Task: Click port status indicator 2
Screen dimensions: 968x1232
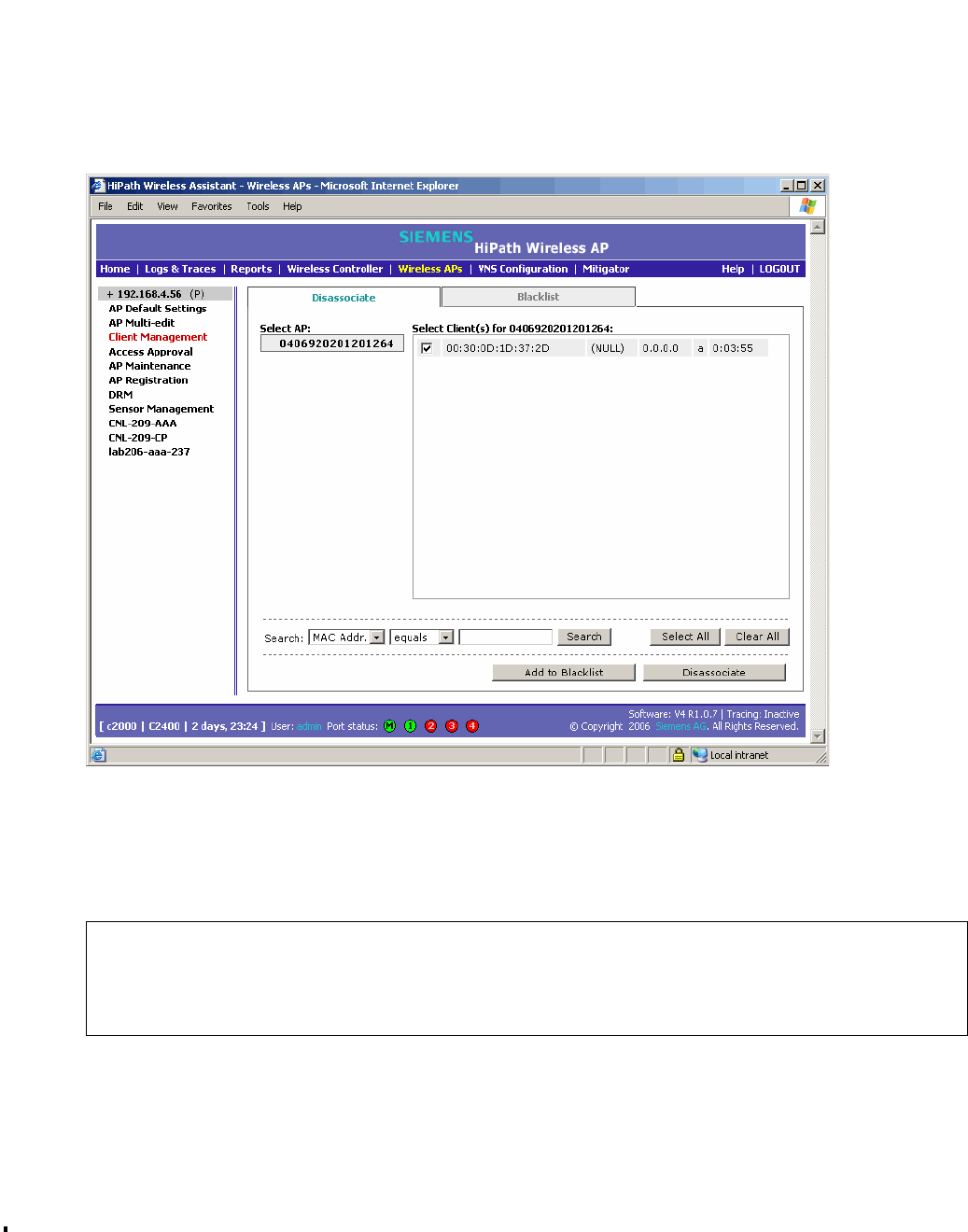Action: pos(430,726)
